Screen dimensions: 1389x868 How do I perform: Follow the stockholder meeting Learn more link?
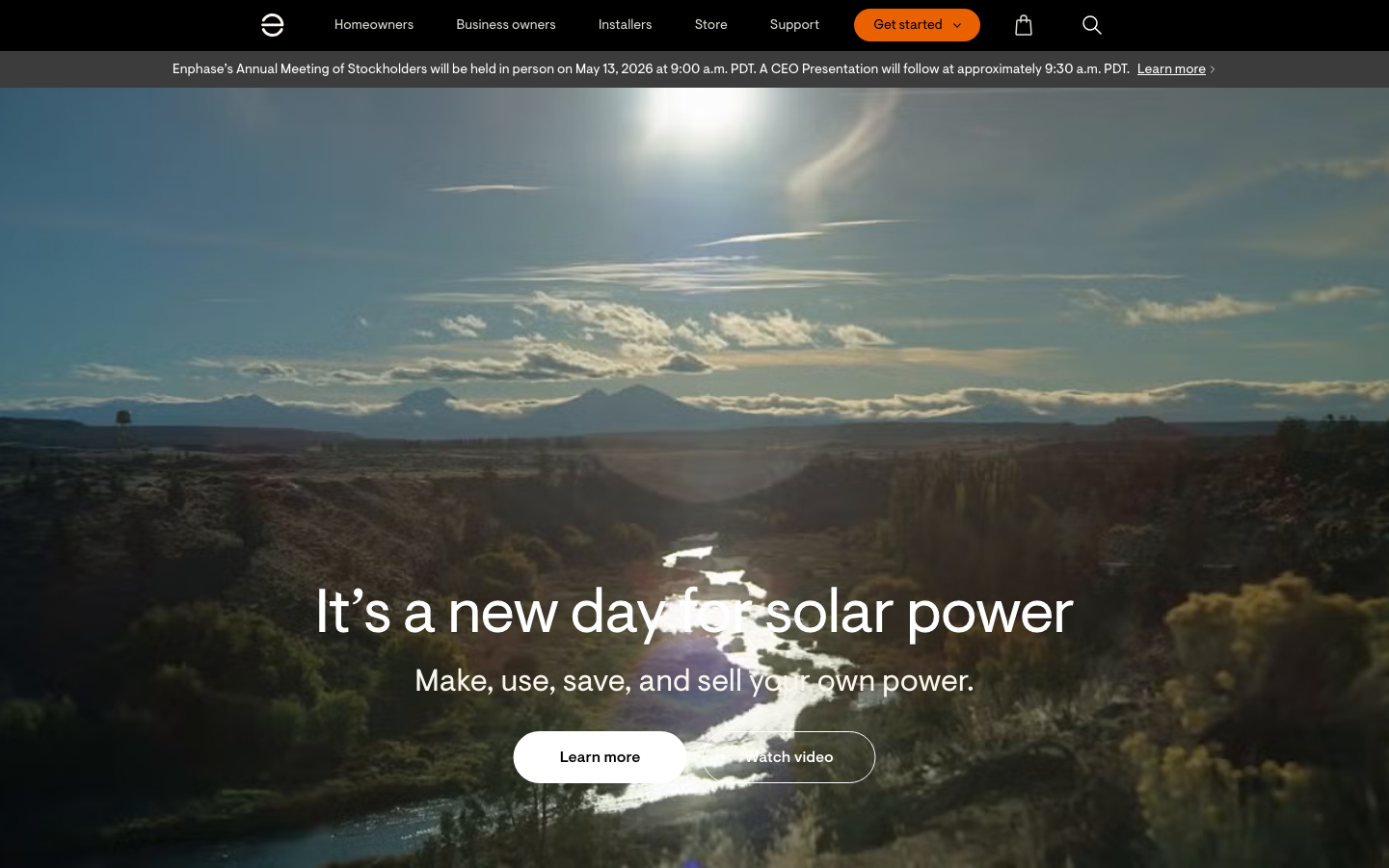pyautogui.click(x=1171, y=69)
